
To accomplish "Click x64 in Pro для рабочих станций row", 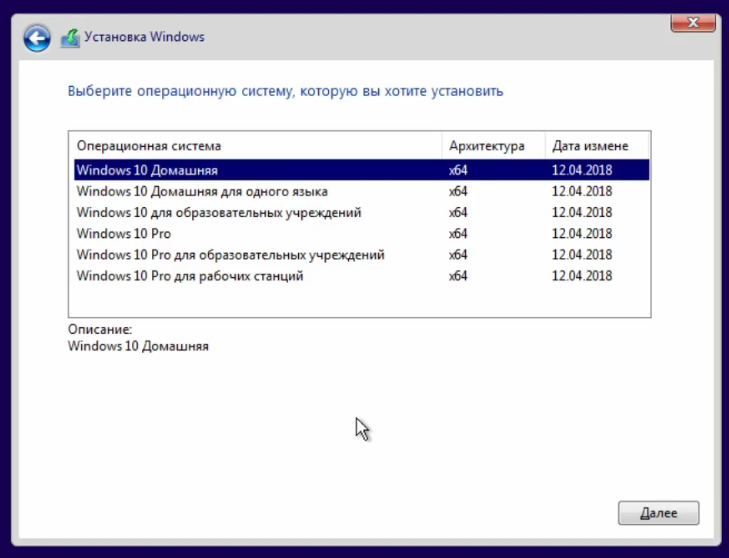I will click(458, 276).
